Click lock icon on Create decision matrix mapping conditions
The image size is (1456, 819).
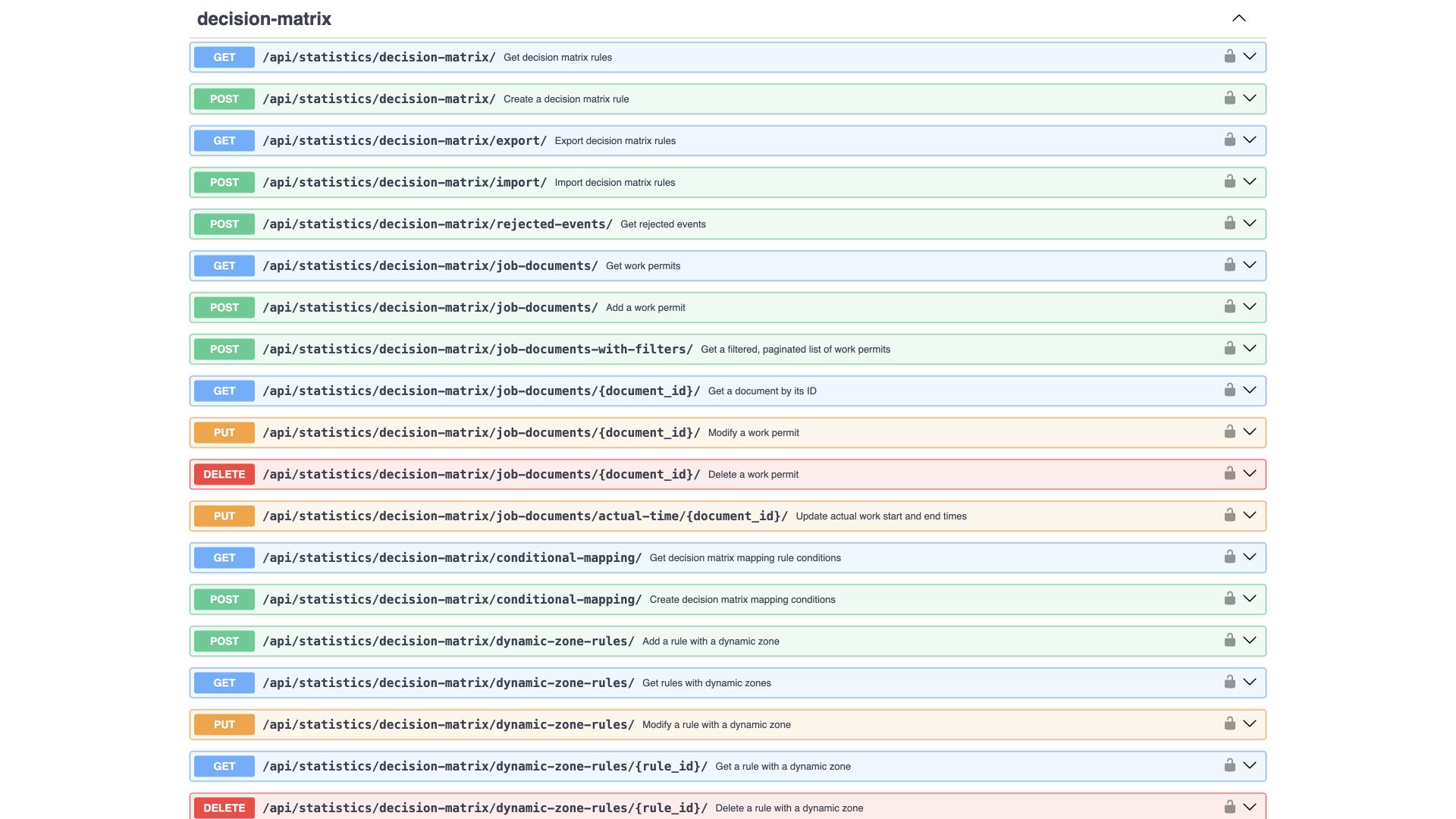(x=1229, y=598)
